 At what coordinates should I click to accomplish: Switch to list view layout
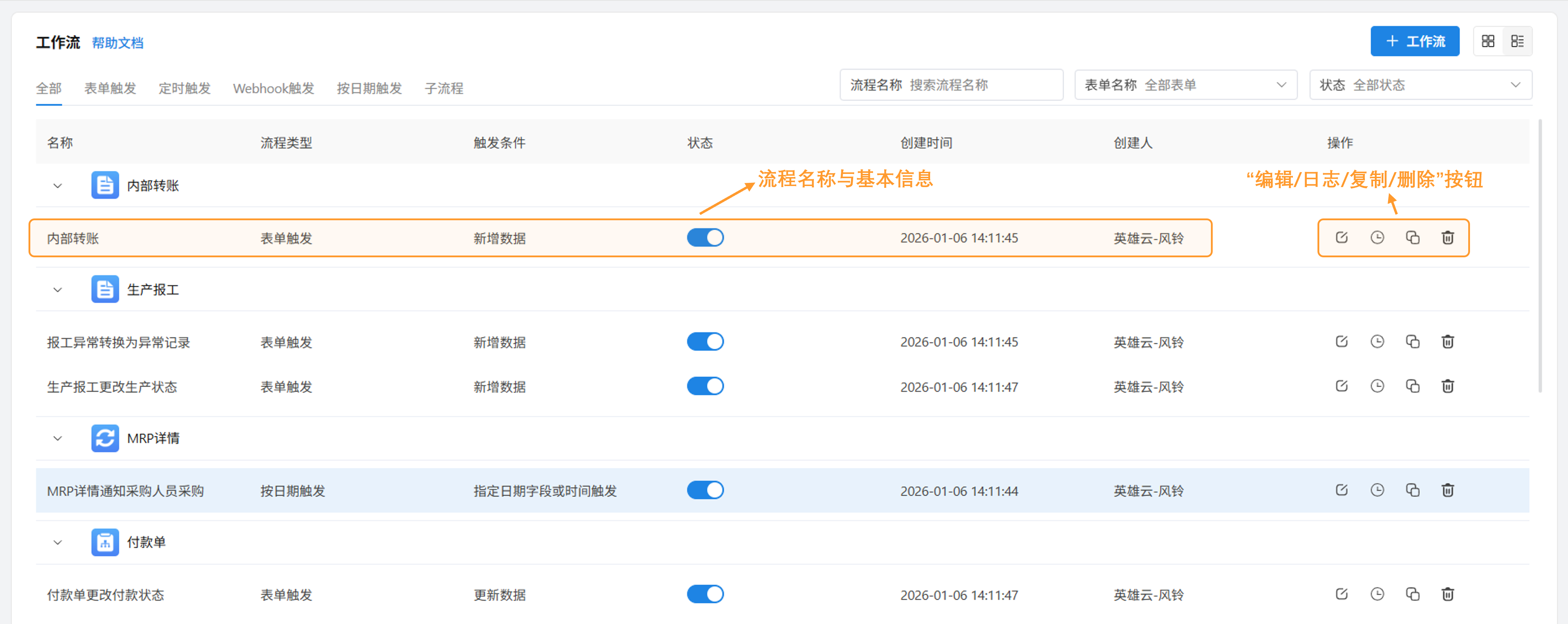click(x=1517, y=41)
